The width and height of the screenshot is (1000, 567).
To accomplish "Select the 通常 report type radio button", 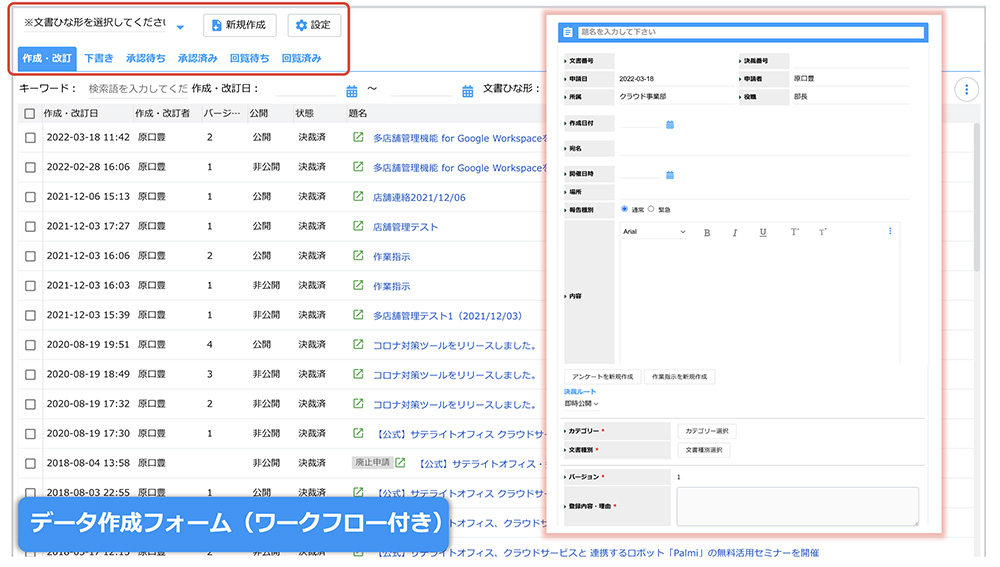I will 624,209.
